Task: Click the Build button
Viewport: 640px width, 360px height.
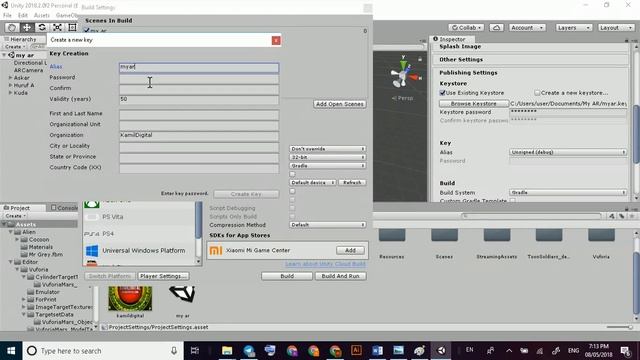Action: click(x=287, y=276)
